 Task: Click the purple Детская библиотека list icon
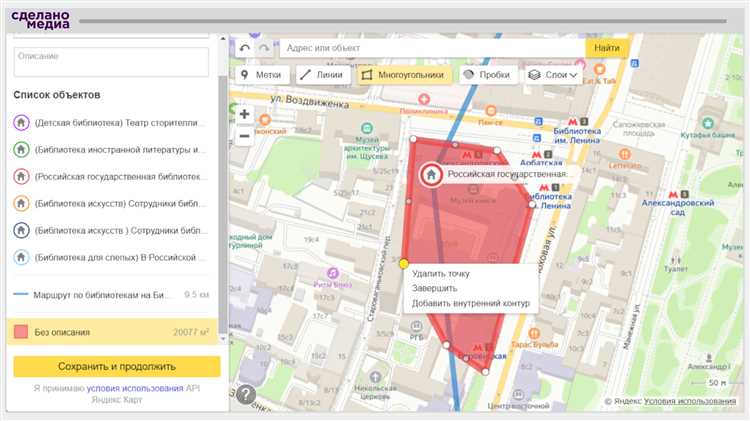click(x=21, y=123)
